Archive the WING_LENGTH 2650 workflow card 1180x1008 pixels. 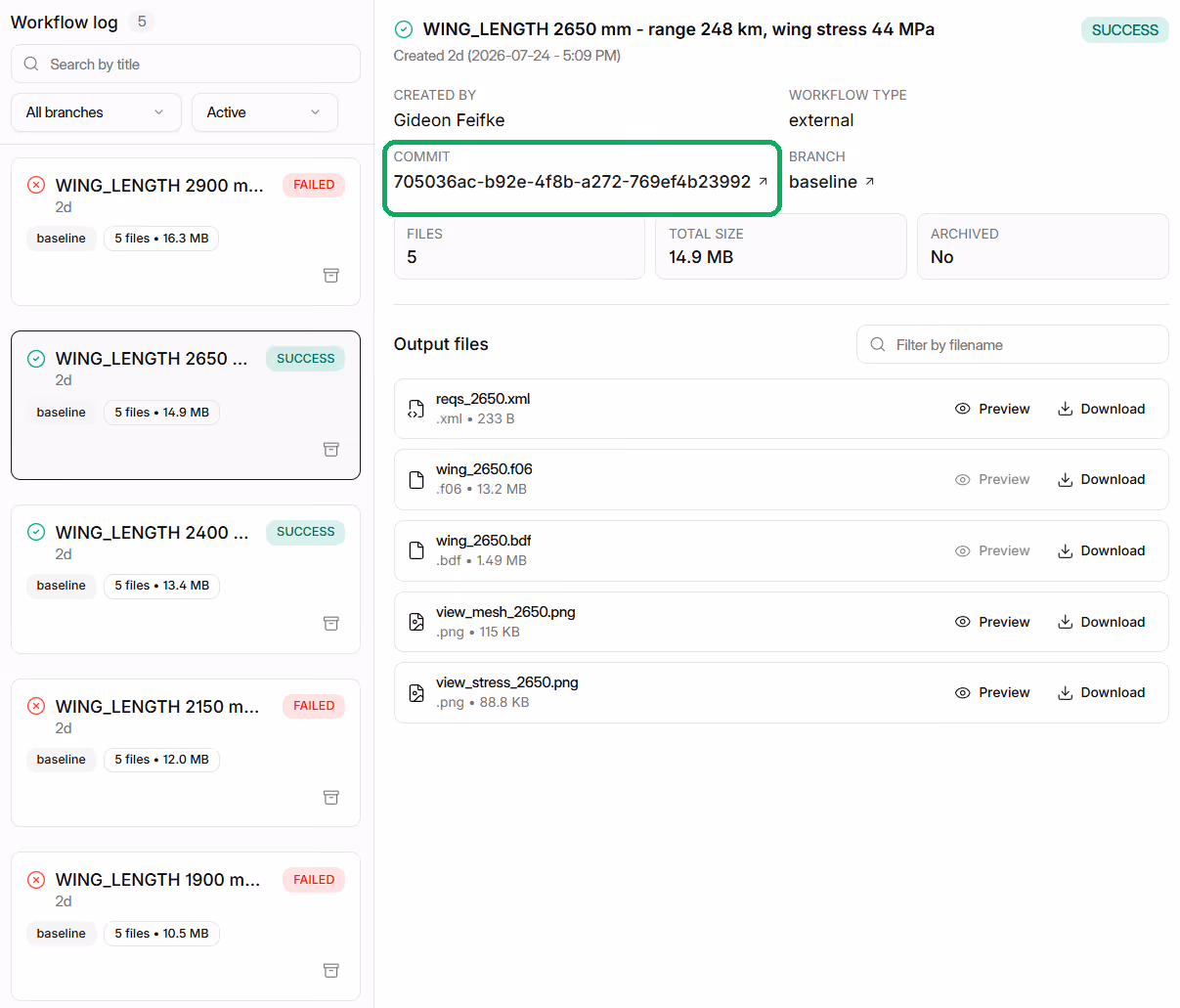(331, 450)
